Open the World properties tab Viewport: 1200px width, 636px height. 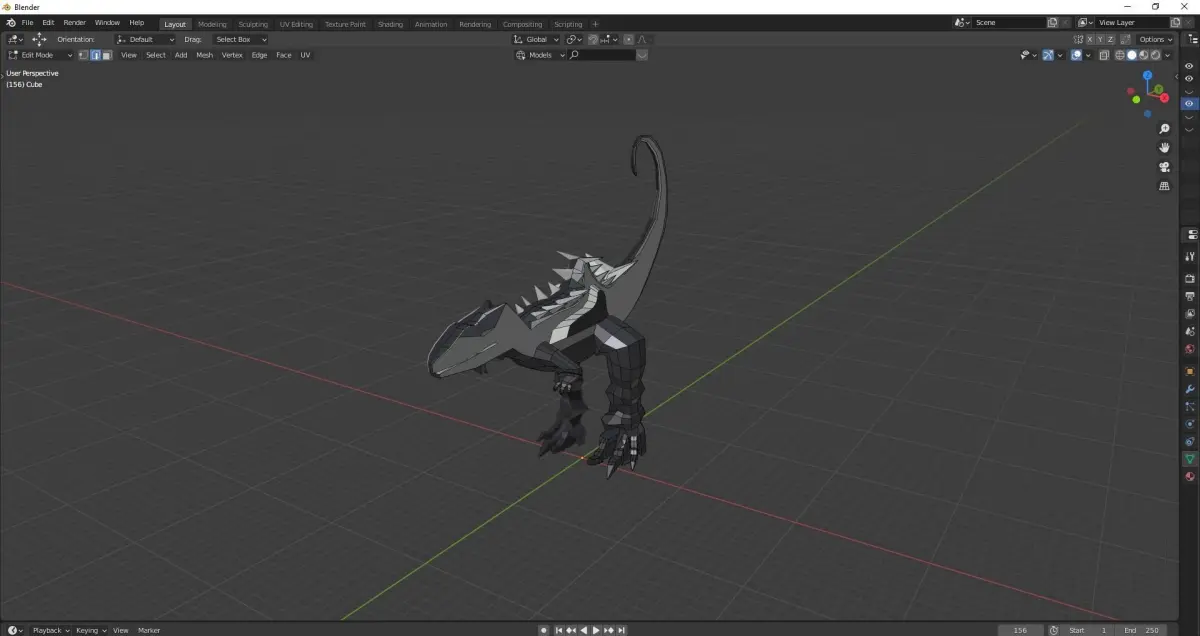point(1190,349)
